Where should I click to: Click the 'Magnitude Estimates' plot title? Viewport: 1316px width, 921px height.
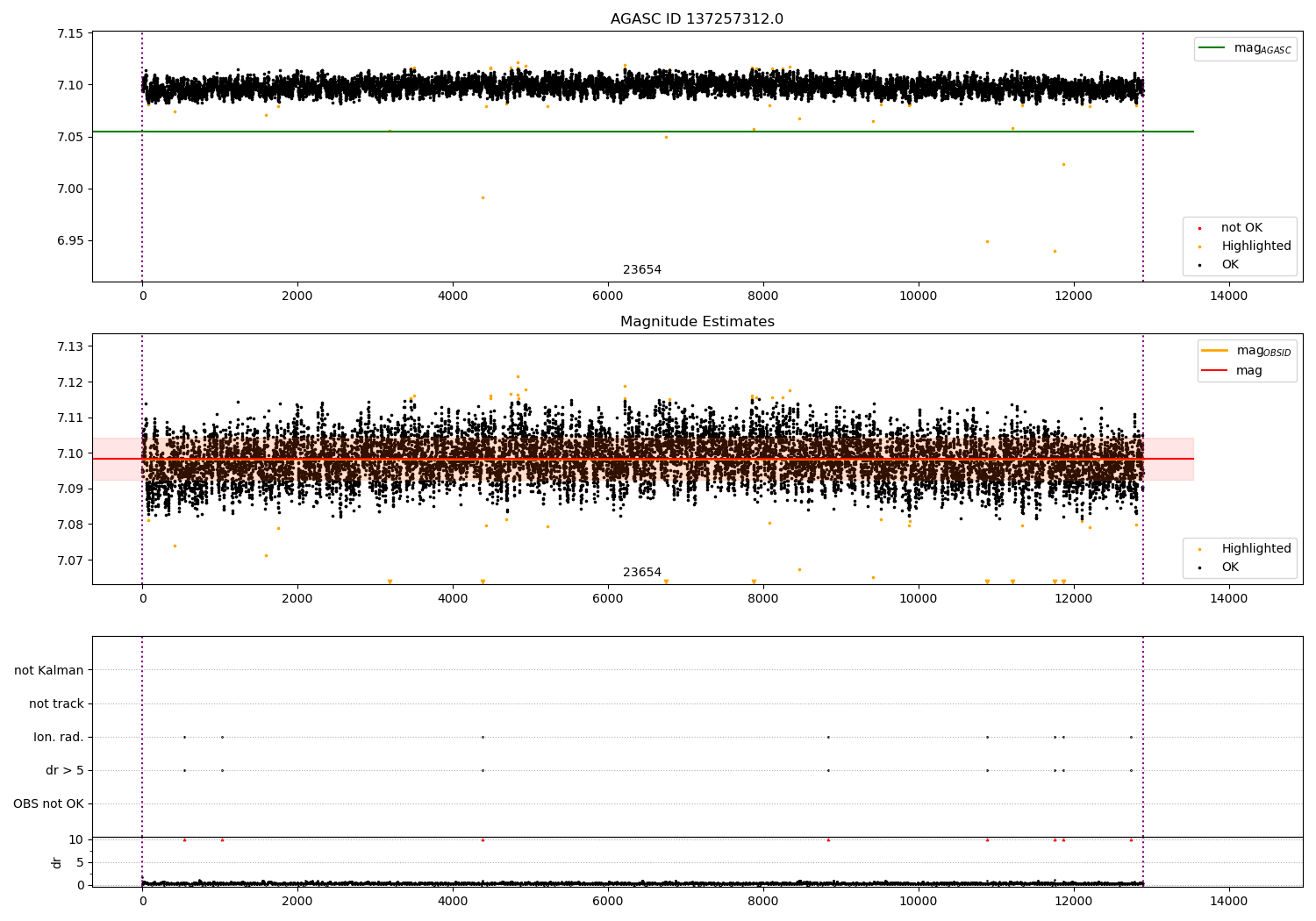click(x=697, y=322)
